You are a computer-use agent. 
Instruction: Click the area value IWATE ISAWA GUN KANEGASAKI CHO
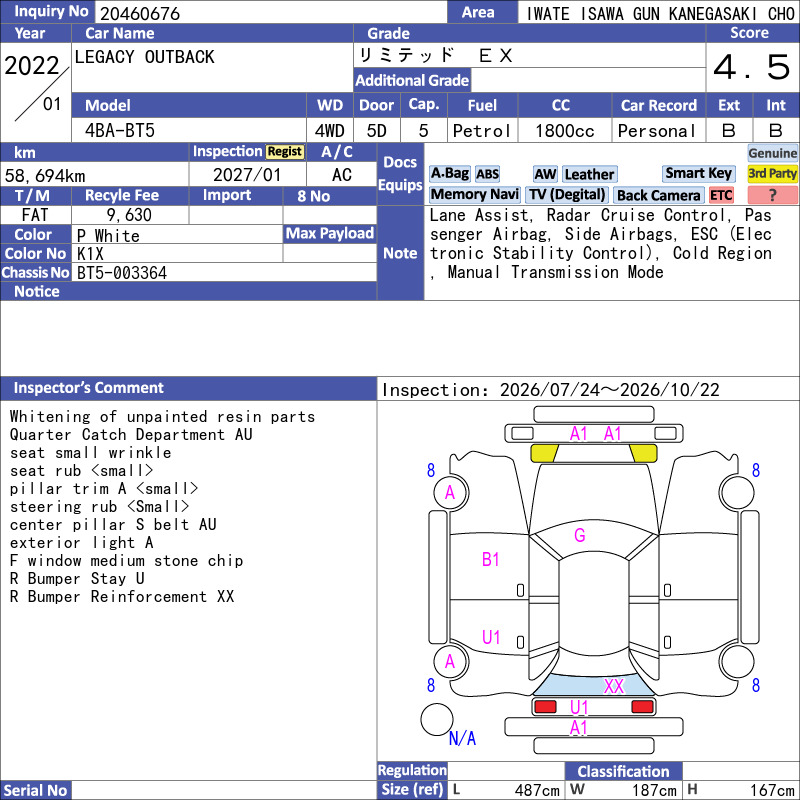point(660,14)
